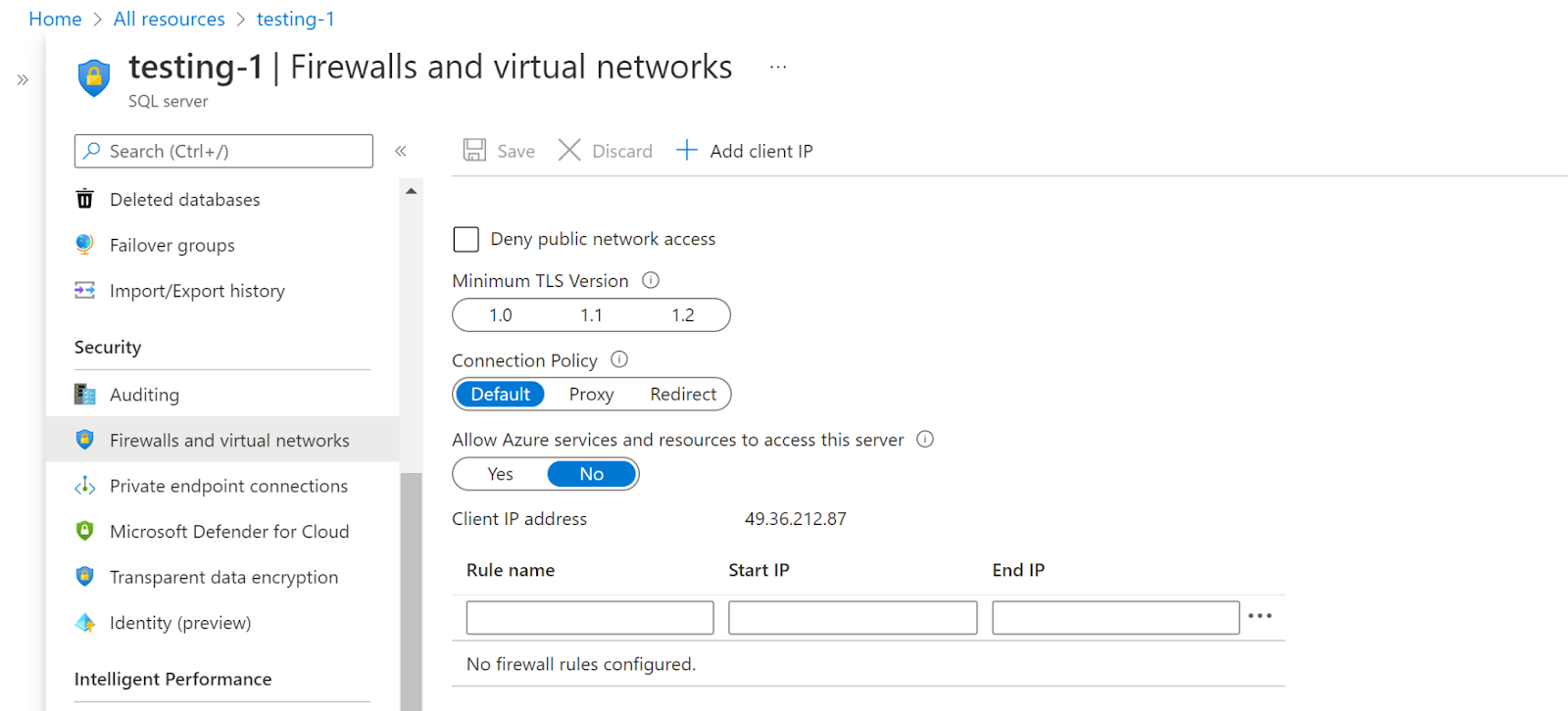This screenshot has height=711, width=1568.
Task: Choose TLS version 1.2
Action: [682, 315]
